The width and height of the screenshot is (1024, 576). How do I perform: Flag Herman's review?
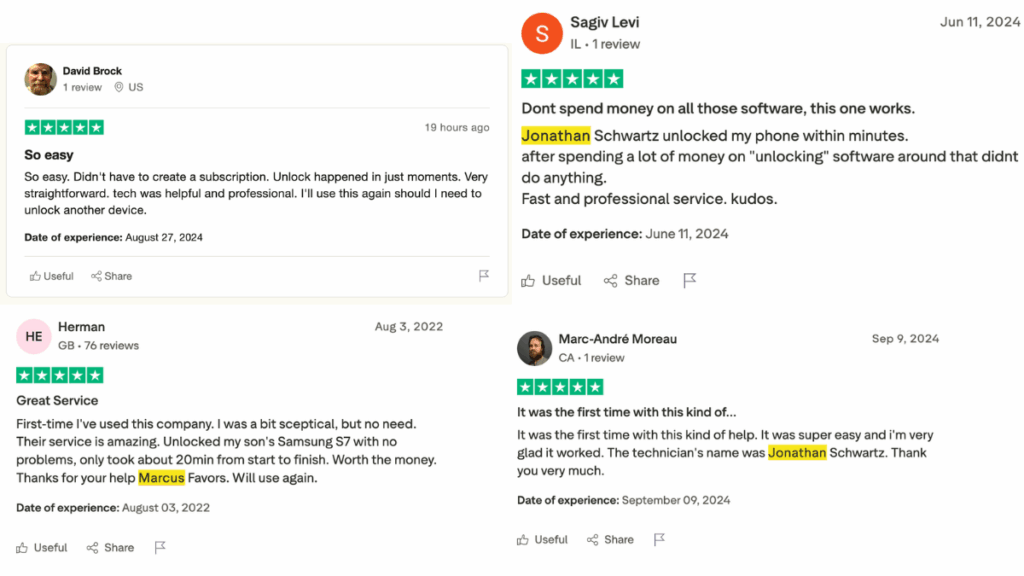[x=160, y=547]
